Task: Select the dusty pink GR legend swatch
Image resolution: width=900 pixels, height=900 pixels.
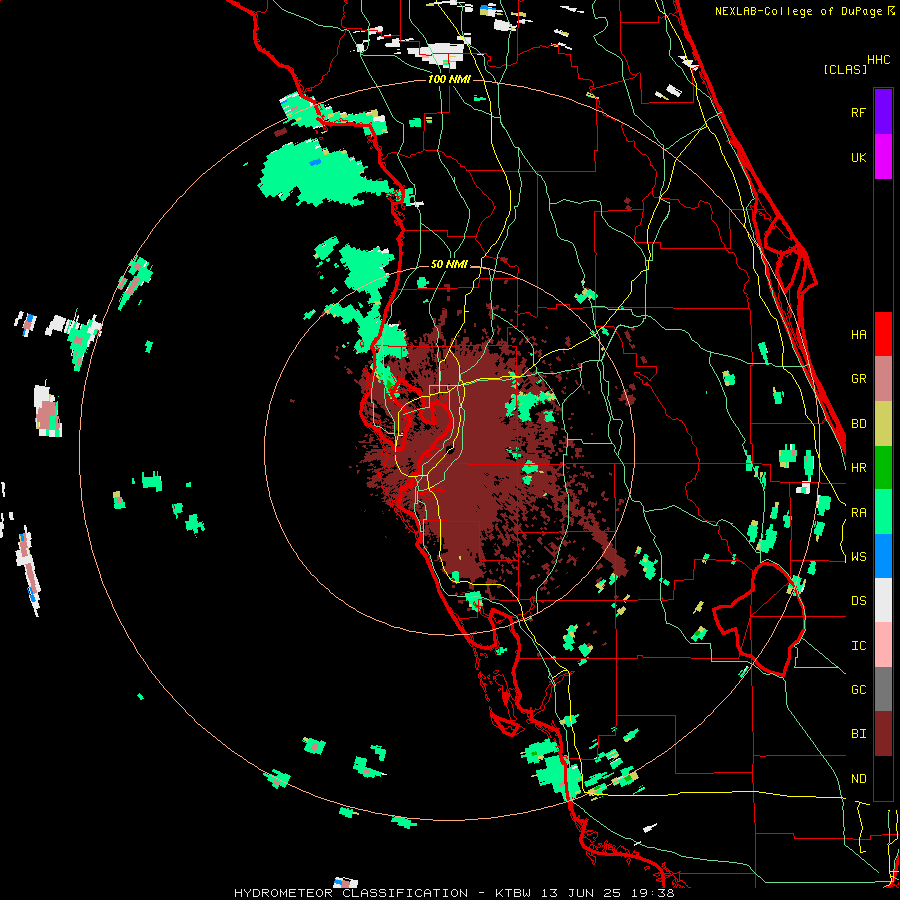Action: pyautogui.click(x=883, y=379)
